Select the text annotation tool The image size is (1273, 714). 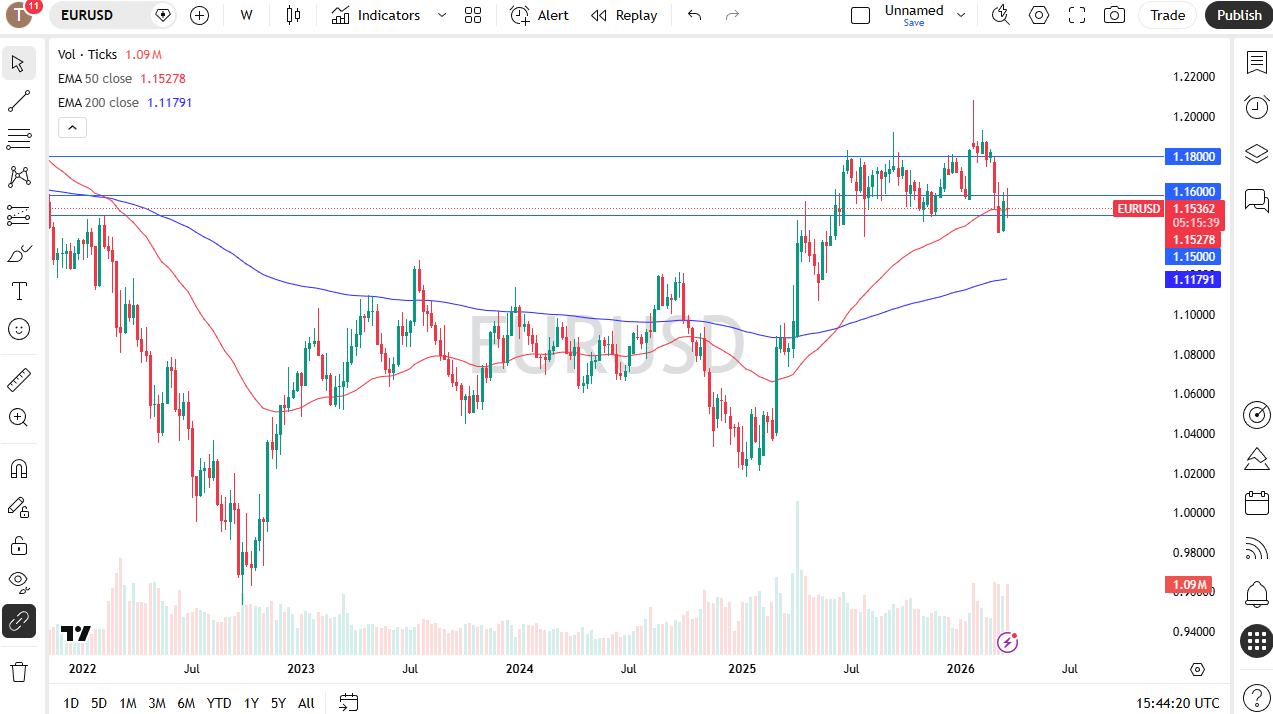[x=18, y=291]
